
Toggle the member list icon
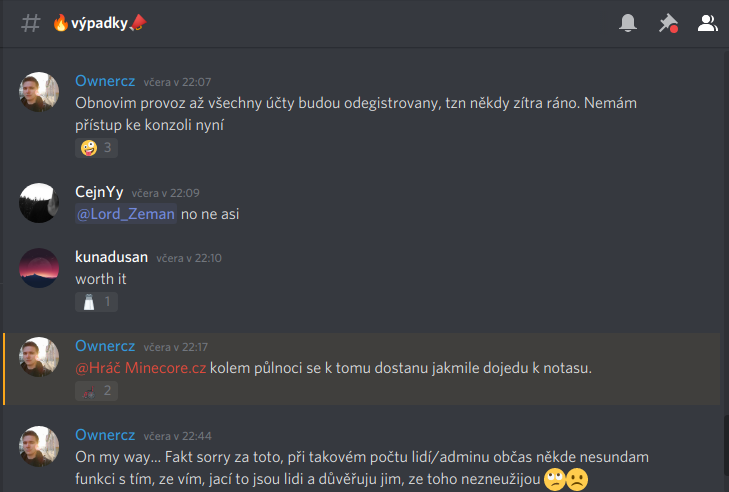click(x=708, y=23)
